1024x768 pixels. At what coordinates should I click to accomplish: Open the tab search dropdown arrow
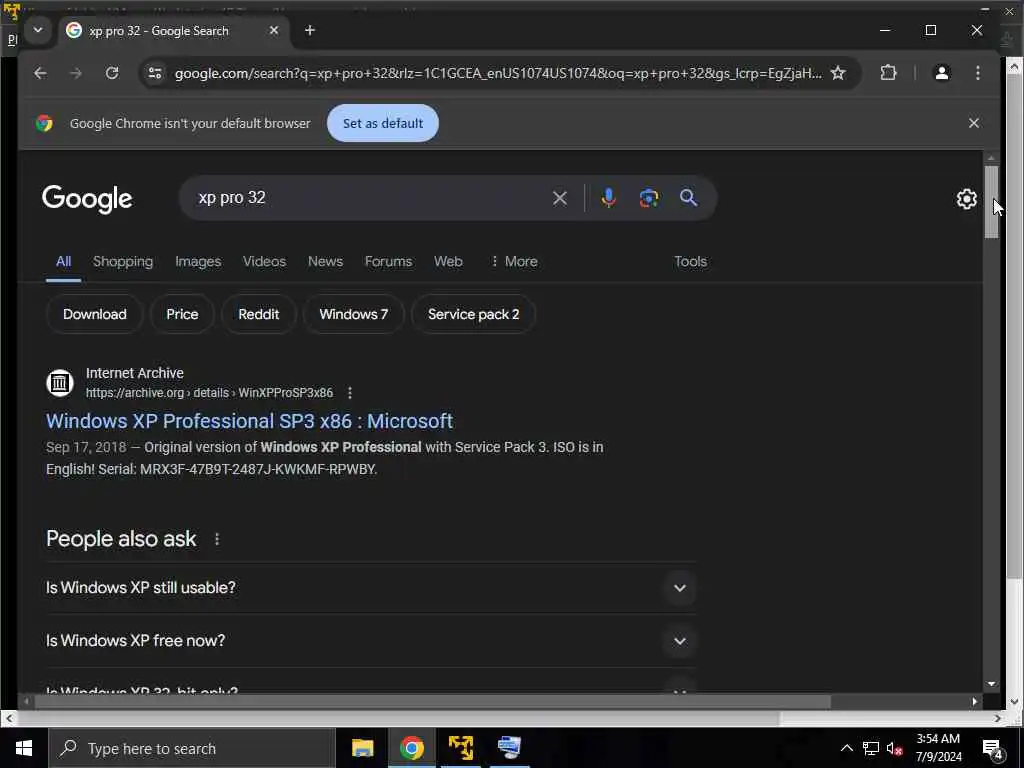38,30
